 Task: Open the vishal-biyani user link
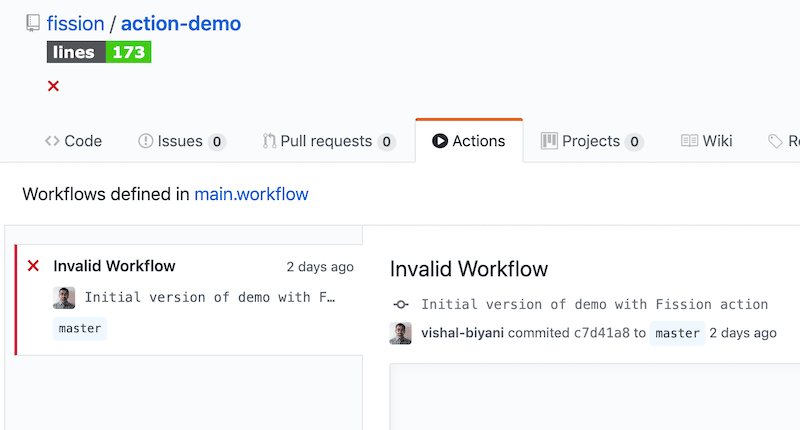[462, 333]
